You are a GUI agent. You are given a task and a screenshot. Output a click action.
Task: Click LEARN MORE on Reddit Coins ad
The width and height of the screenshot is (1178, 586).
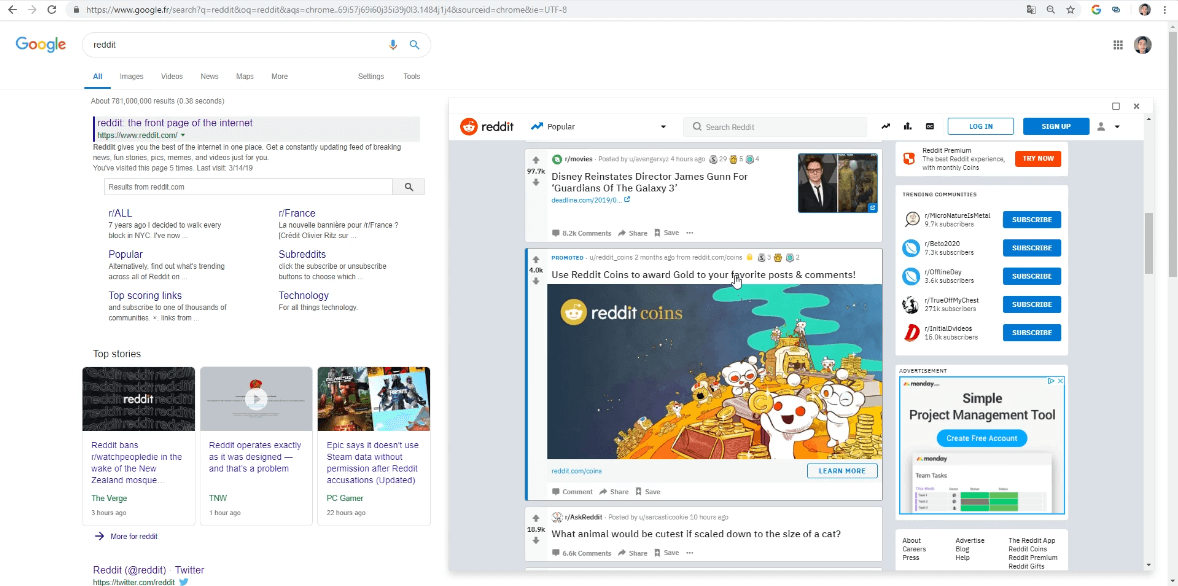click(x=842, y=471)
